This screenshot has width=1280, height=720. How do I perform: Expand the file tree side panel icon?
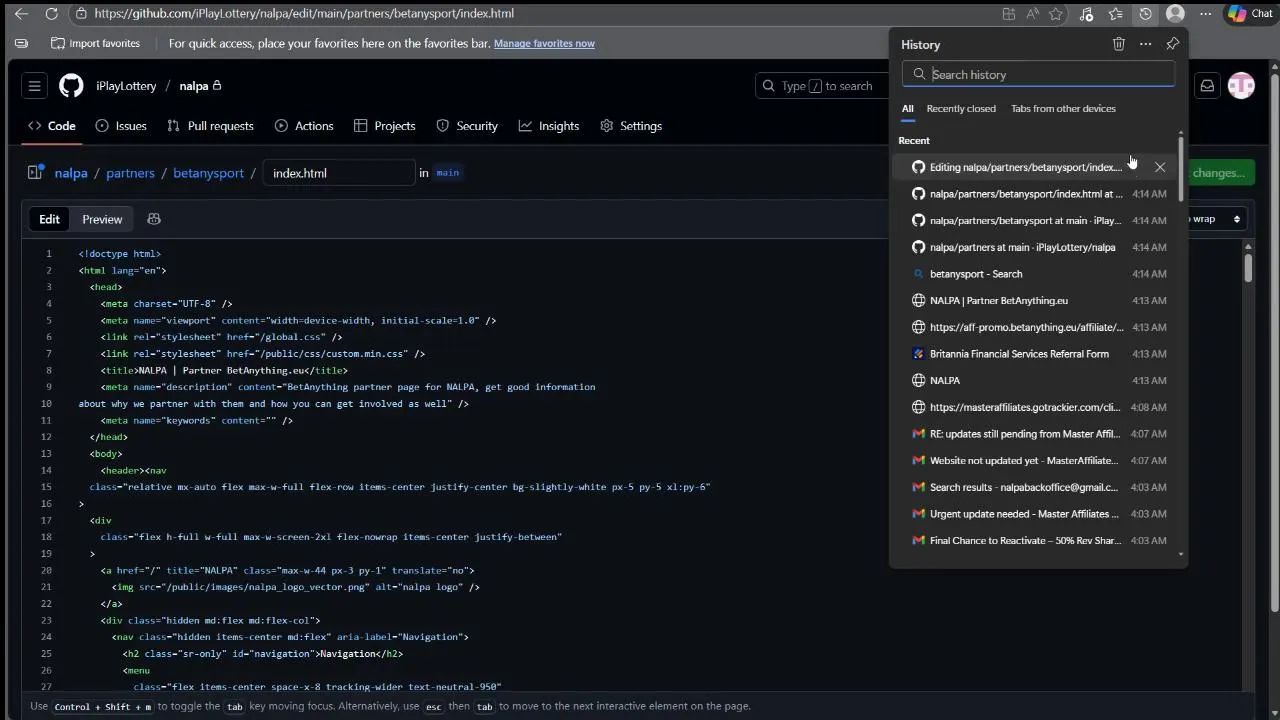pyautogui.click(x=34, y=173)
